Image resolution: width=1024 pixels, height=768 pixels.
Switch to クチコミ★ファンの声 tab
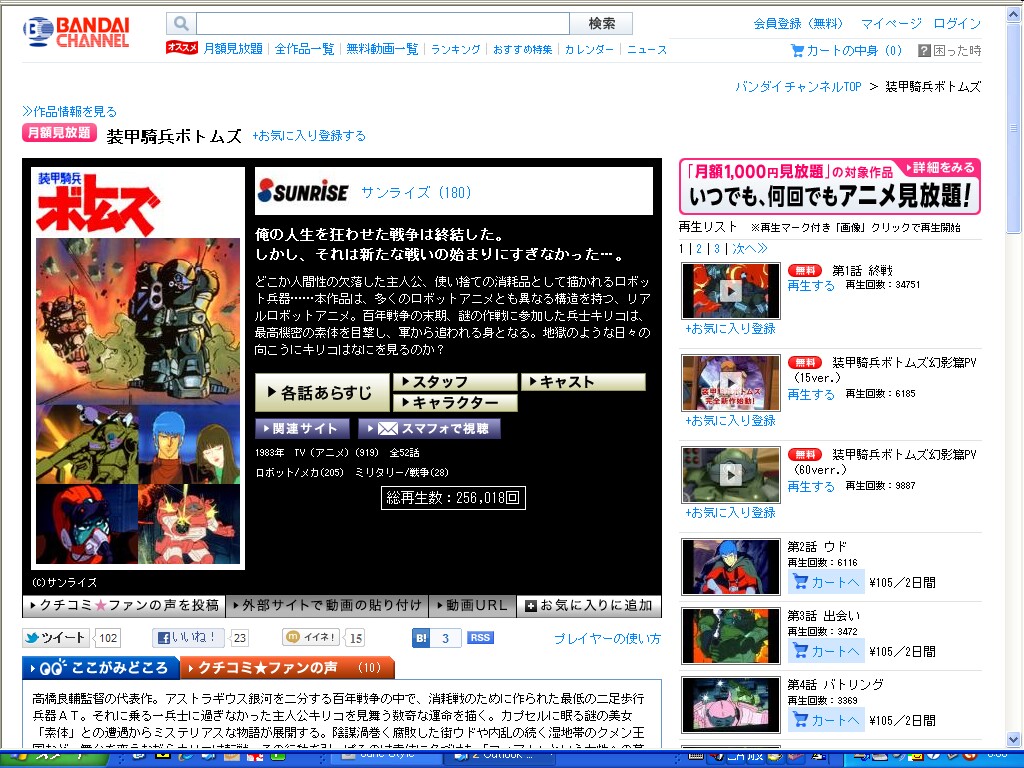coord(286,667)
